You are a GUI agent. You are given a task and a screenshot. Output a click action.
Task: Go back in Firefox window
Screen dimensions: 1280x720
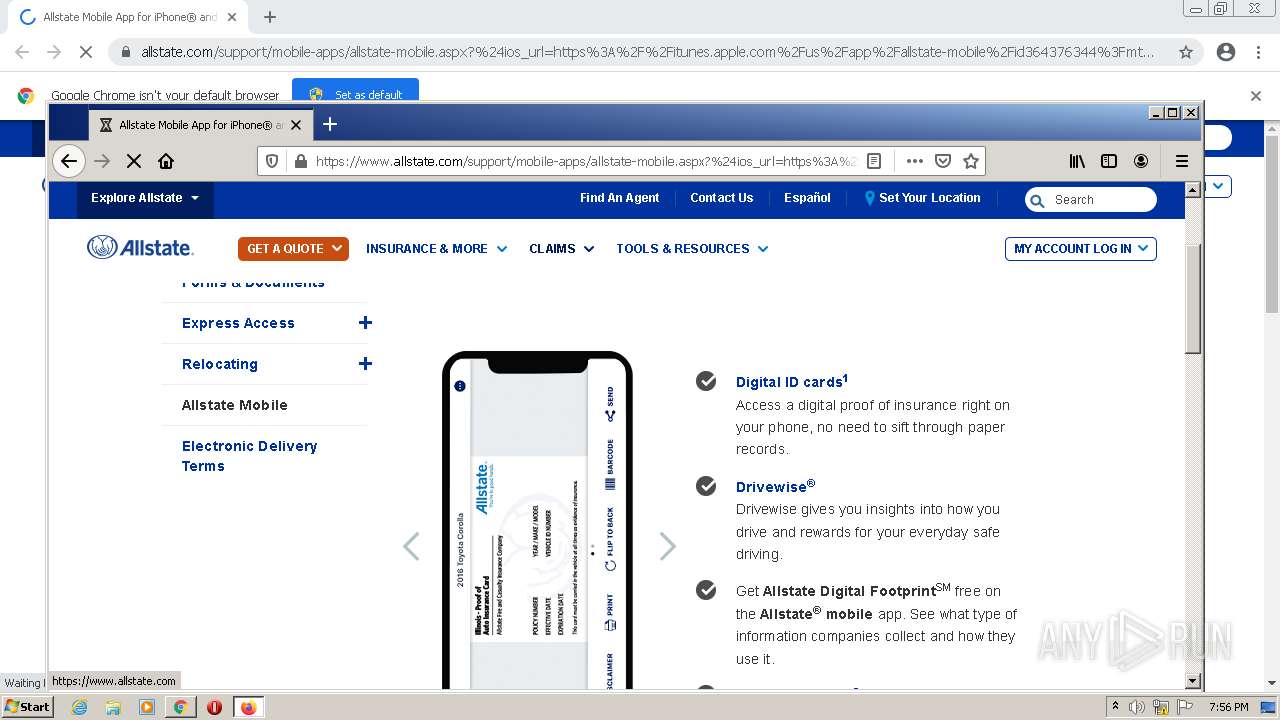pos(68,161)
